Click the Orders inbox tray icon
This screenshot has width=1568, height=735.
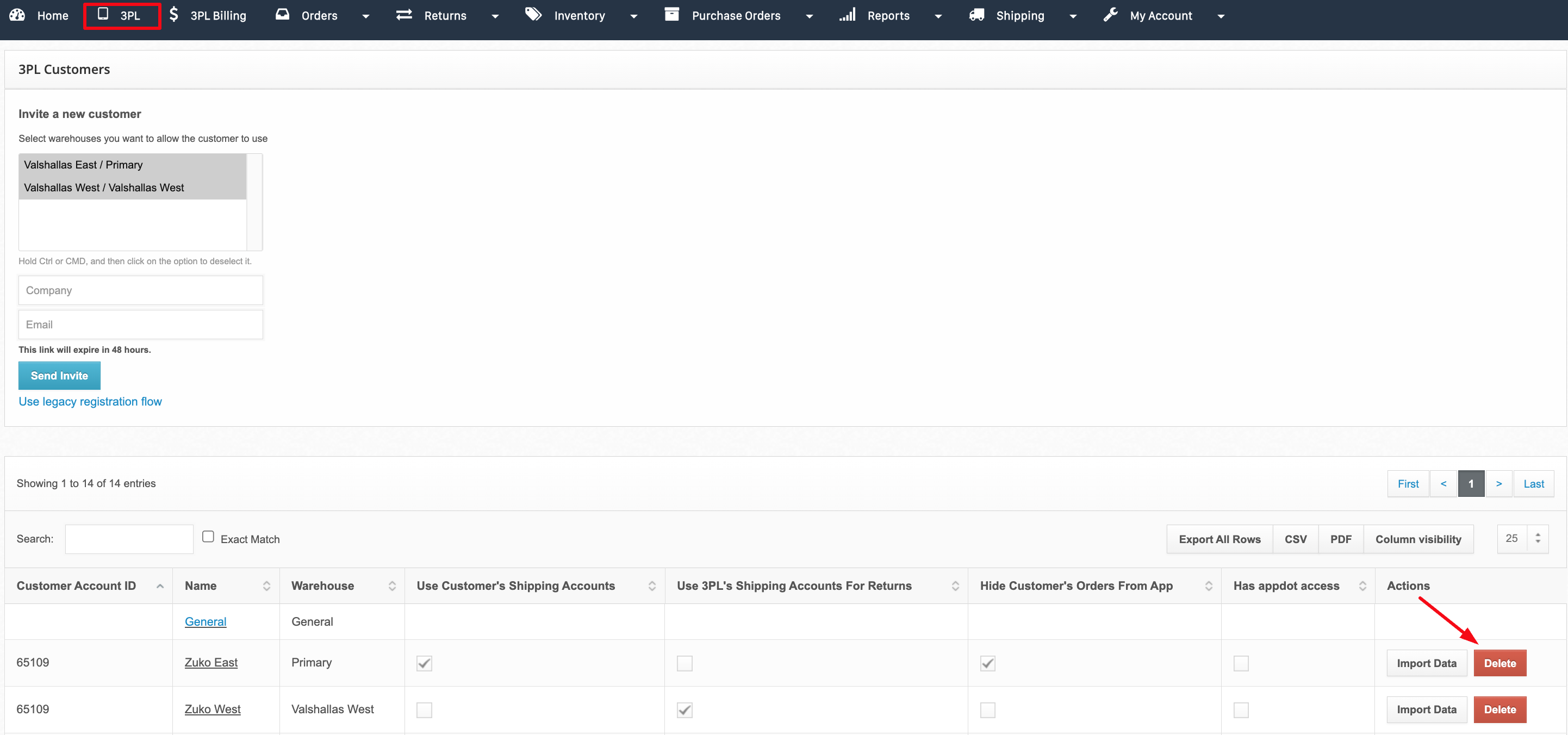(x=282, y=15)
